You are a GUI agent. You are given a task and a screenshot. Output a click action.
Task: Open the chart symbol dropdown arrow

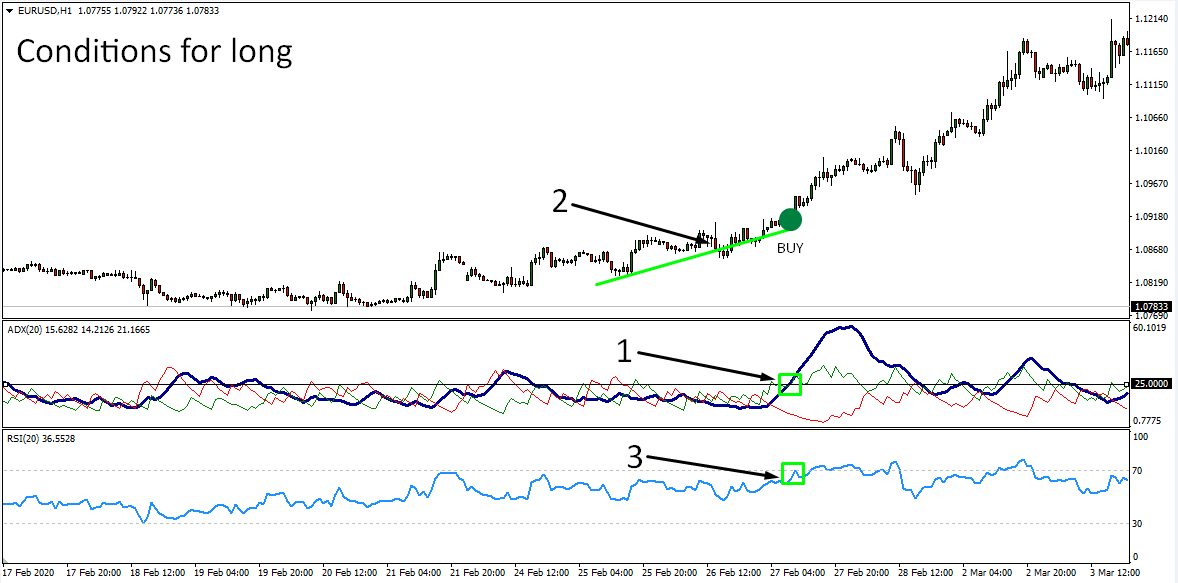click(x=10, y=9)
